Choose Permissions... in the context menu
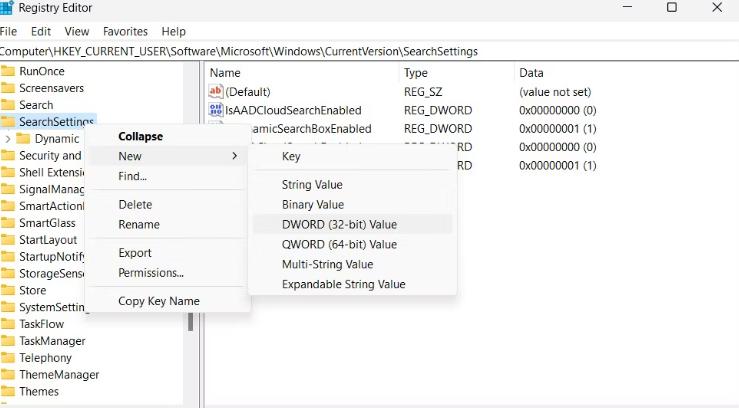Image resolution: width=739 pixels, height=408 pixels. (x=167, y=273)
